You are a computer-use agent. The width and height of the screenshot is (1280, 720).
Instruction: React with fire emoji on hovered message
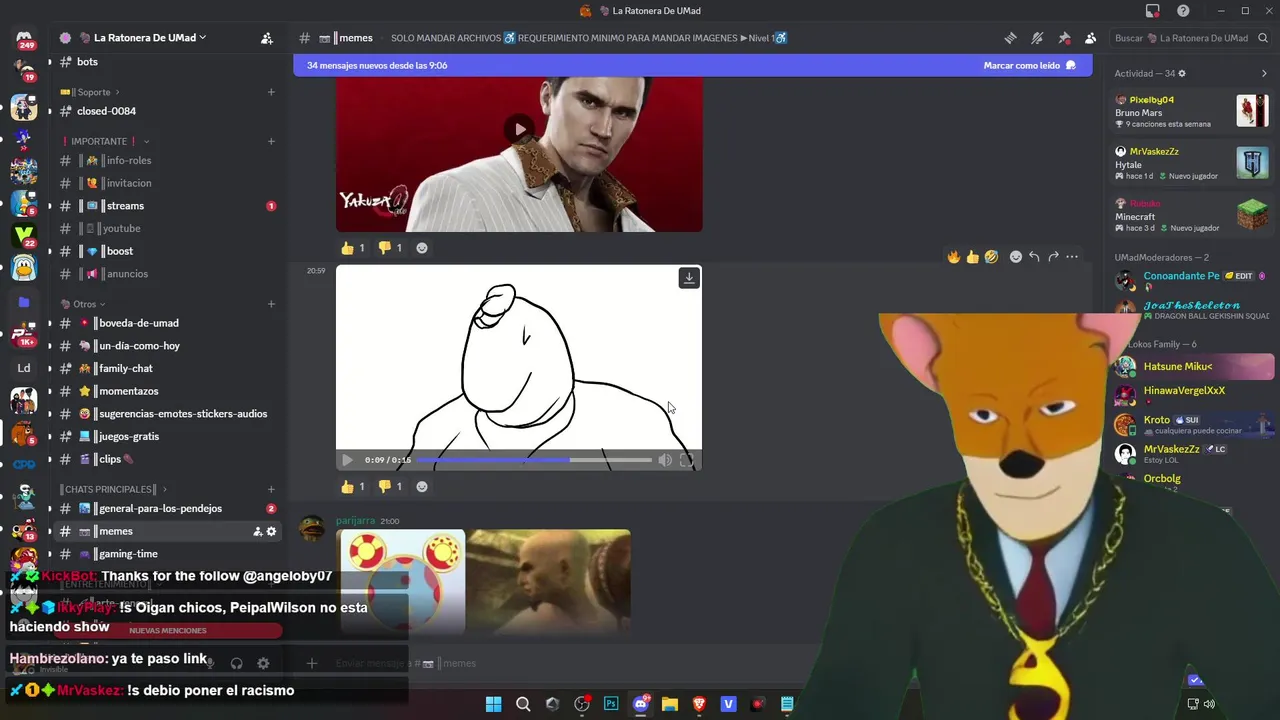tap(954, 257)
